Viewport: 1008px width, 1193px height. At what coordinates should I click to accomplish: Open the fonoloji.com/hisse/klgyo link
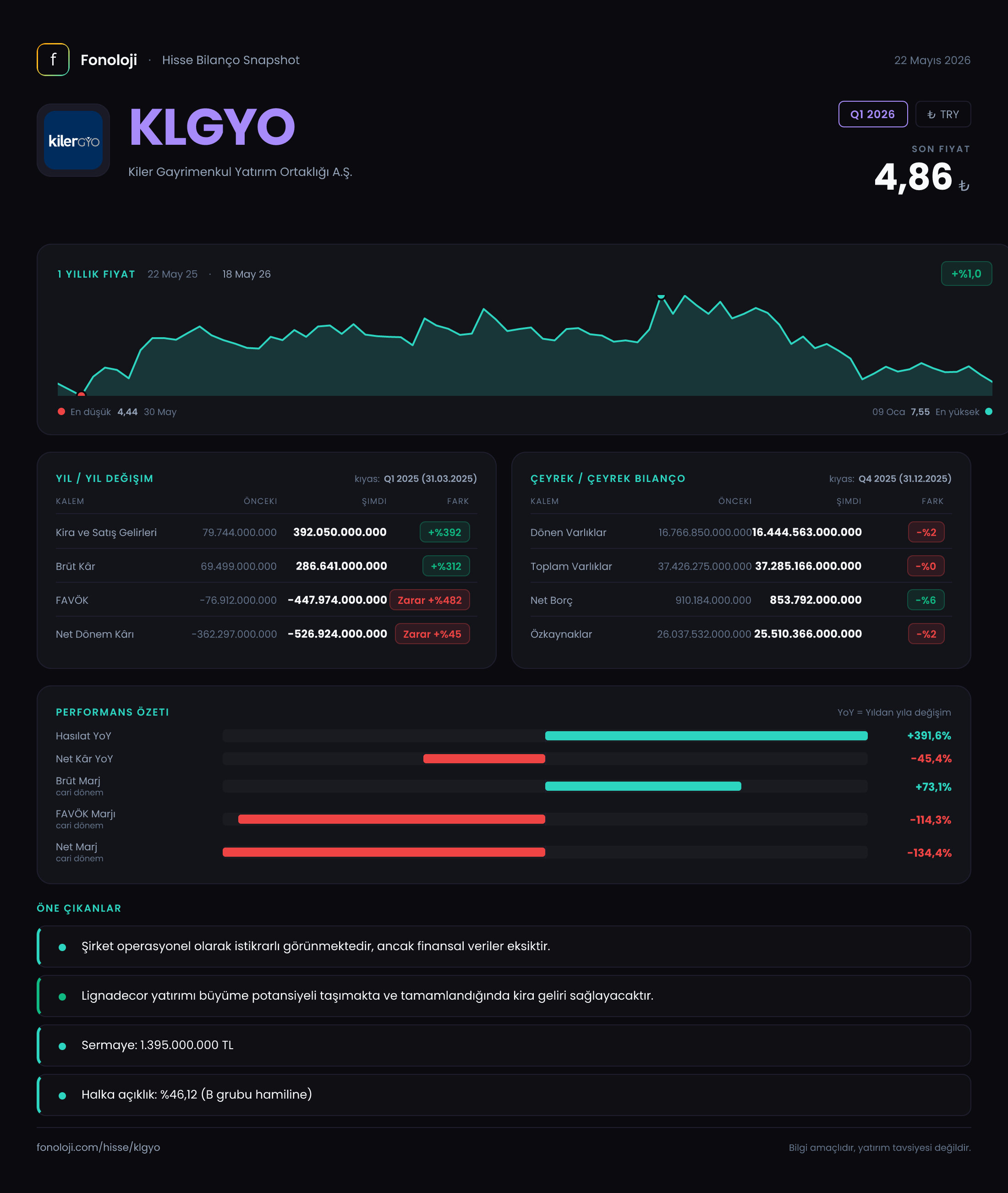[99, 1147]
